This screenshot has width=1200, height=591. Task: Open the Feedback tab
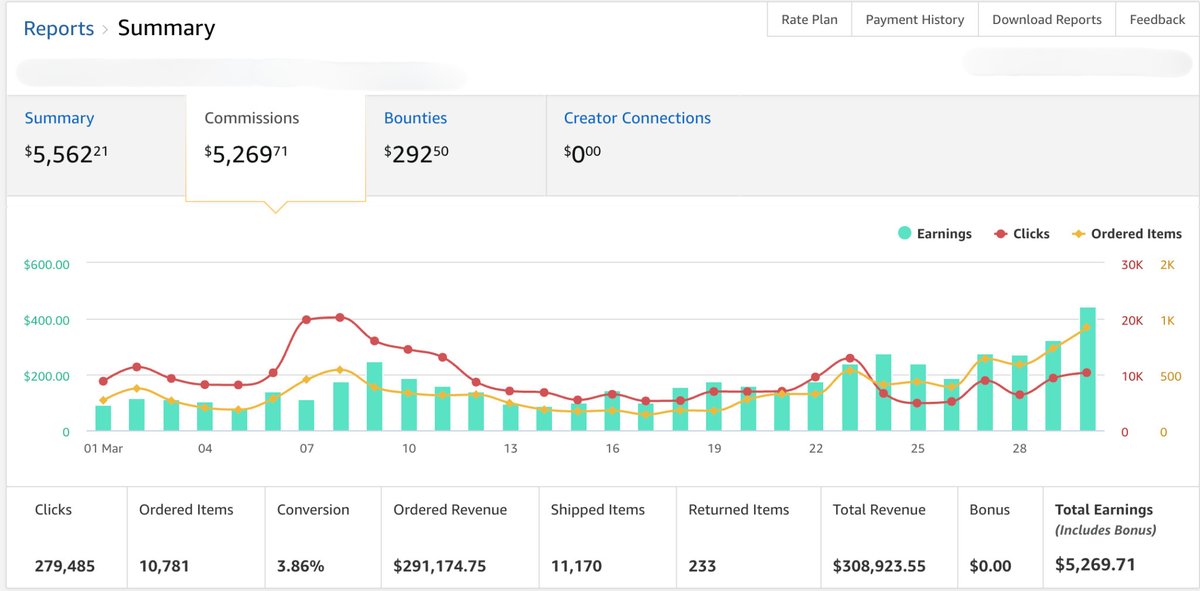[1157, 20]
